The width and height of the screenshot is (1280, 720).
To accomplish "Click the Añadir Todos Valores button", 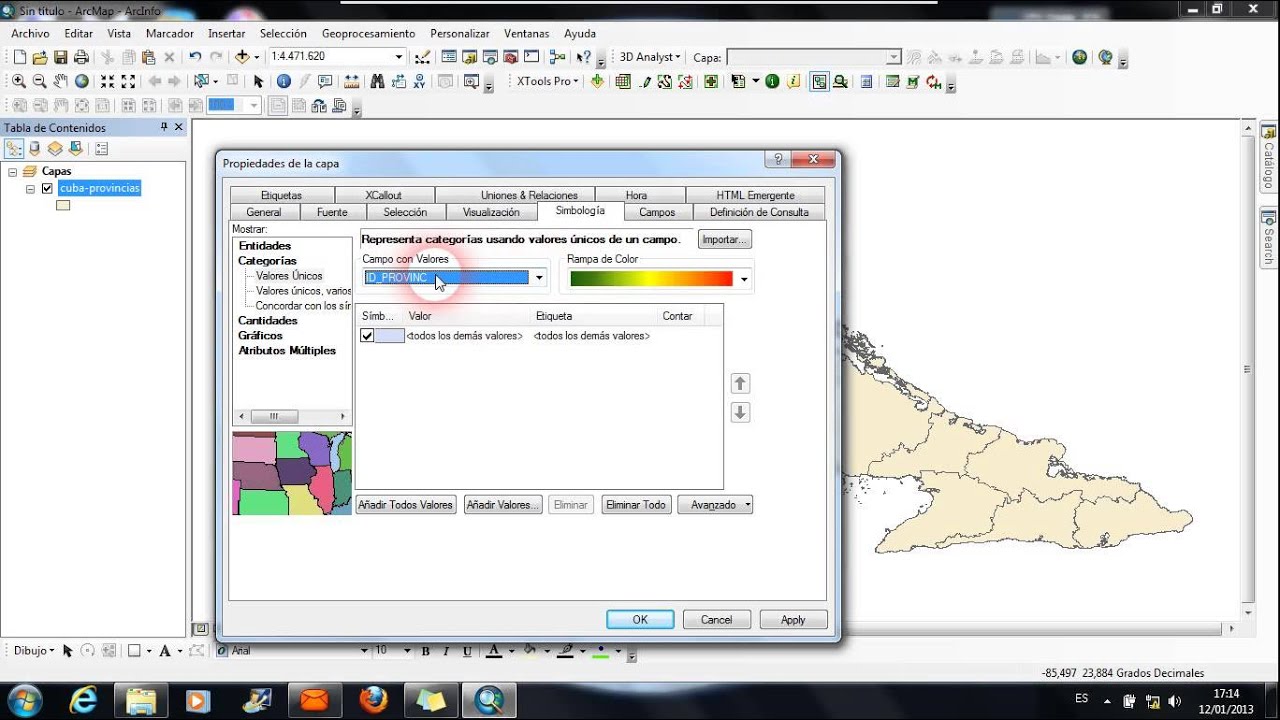I will (x=406, y=505).
